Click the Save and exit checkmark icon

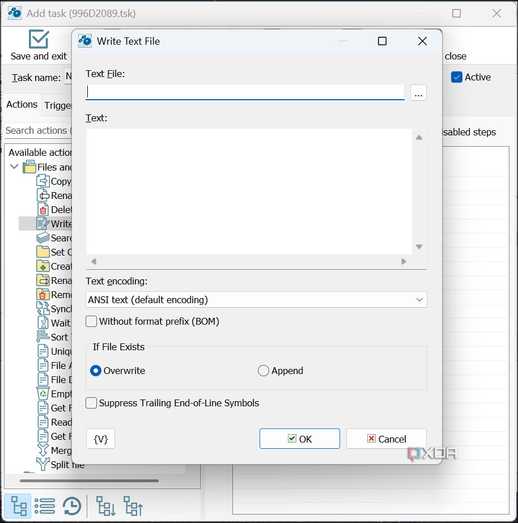pos(39,39)
